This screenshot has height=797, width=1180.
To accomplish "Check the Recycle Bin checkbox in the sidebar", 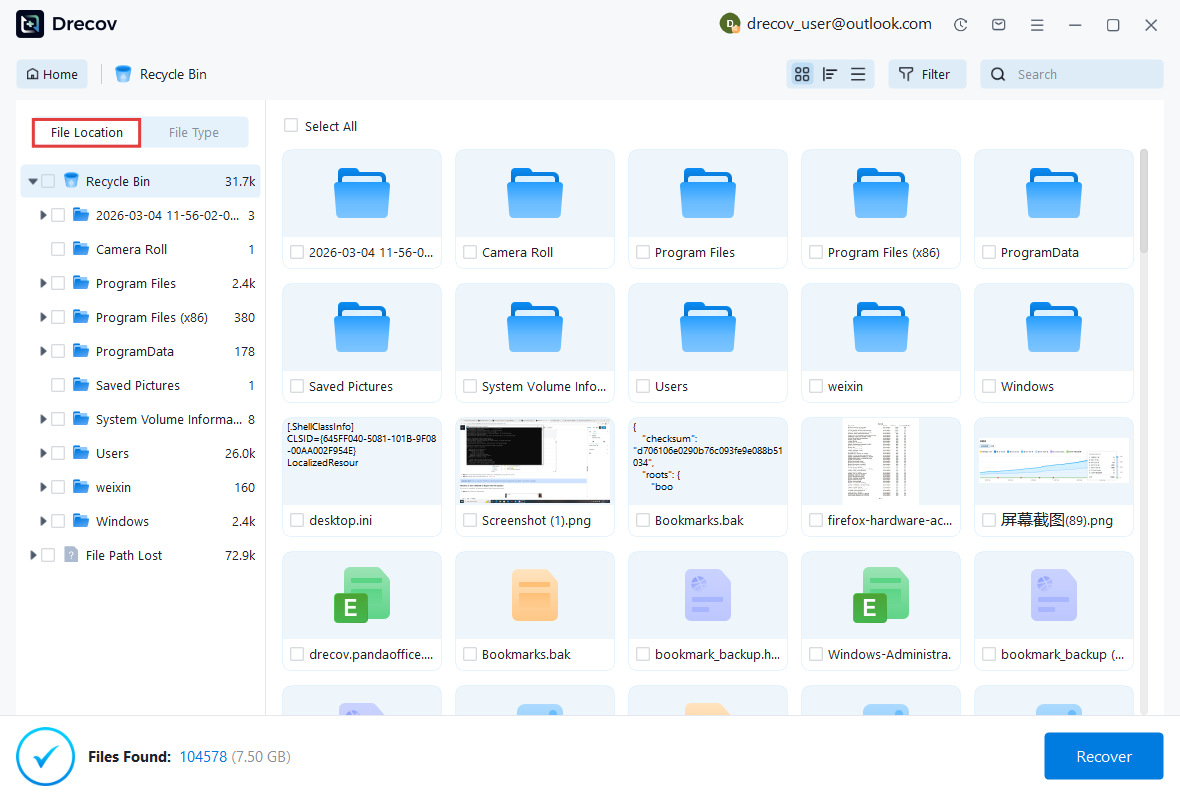I will (46, 180).
